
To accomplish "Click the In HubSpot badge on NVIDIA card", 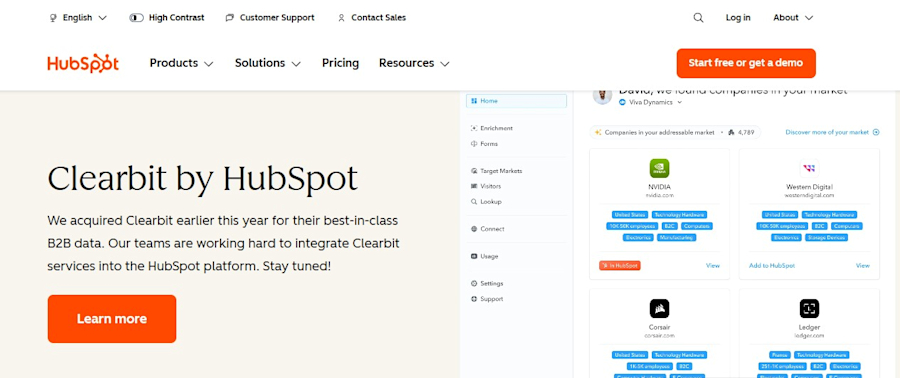I will [x=619, y=266].
